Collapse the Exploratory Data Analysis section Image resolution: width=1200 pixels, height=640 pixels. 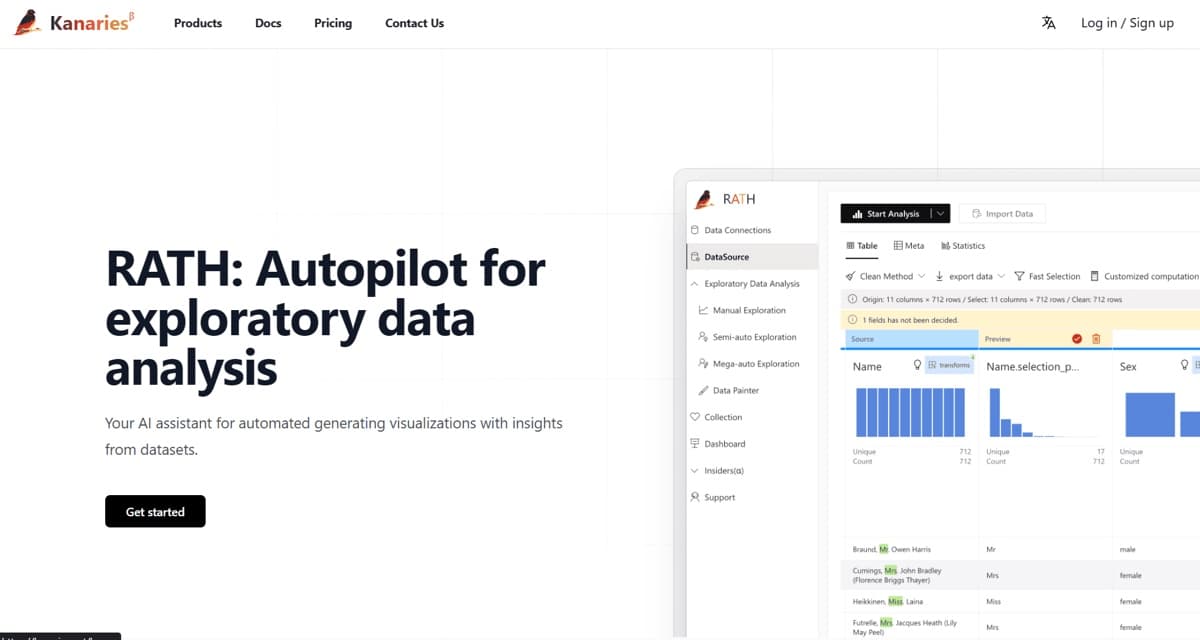pyautogui.click(x=695, y=284)
